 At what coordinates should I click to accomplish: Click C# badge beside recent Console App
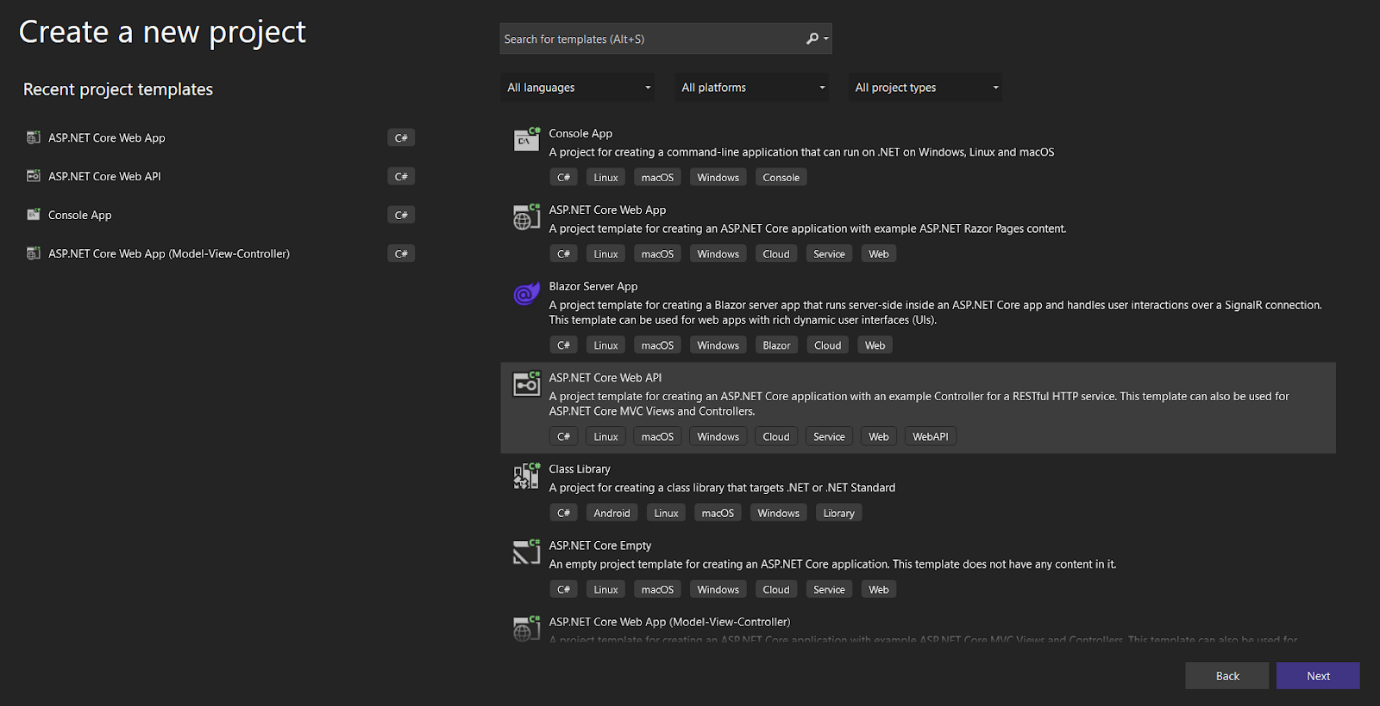click(x=401, y=215)
